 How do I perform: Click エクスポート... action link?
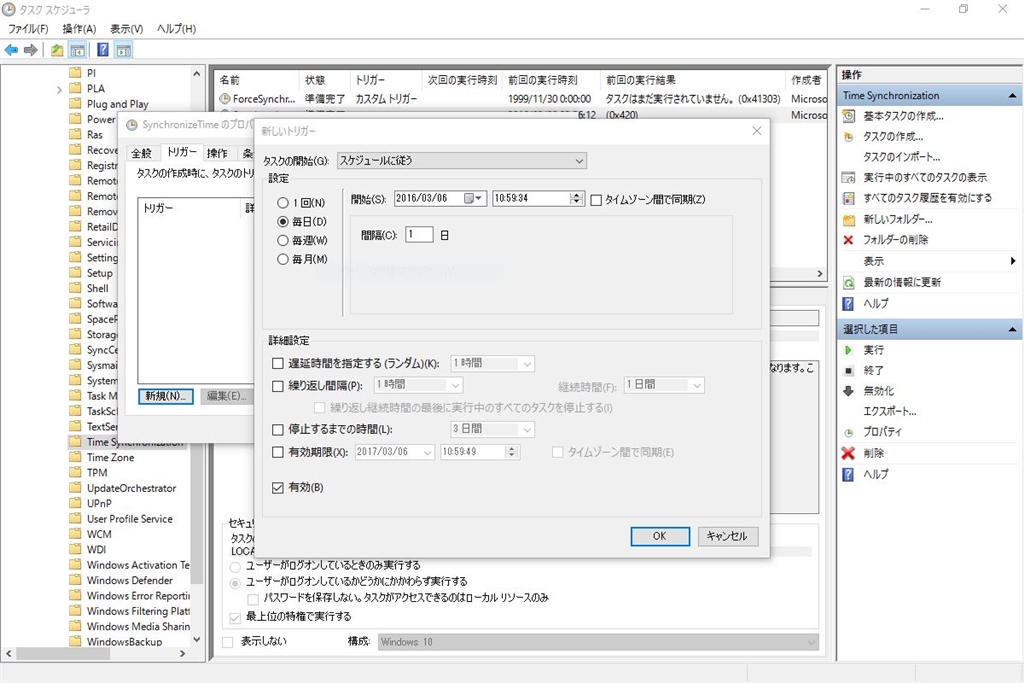889,411
